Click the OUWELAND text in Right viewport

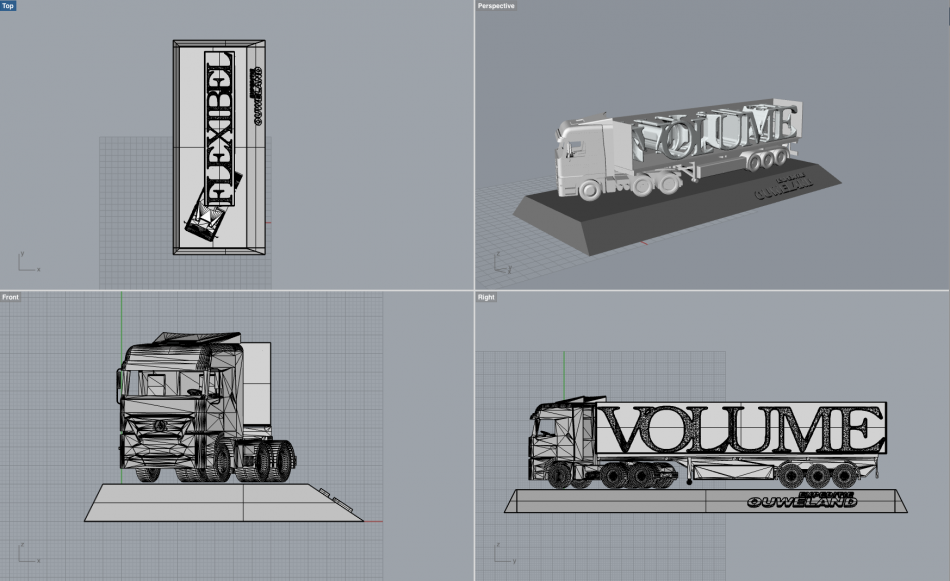tap(801, 500)
